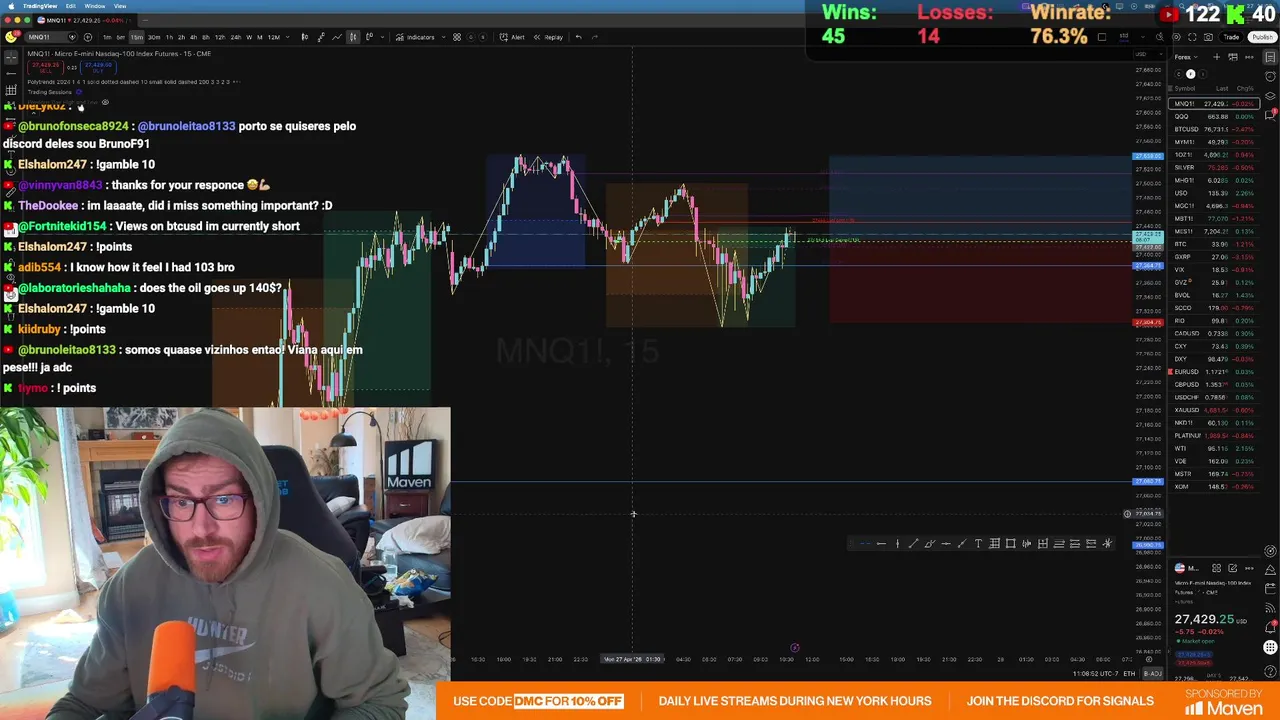Switch to 4h timeframe
Screen dimensions: 1280x720
[193, 37]
